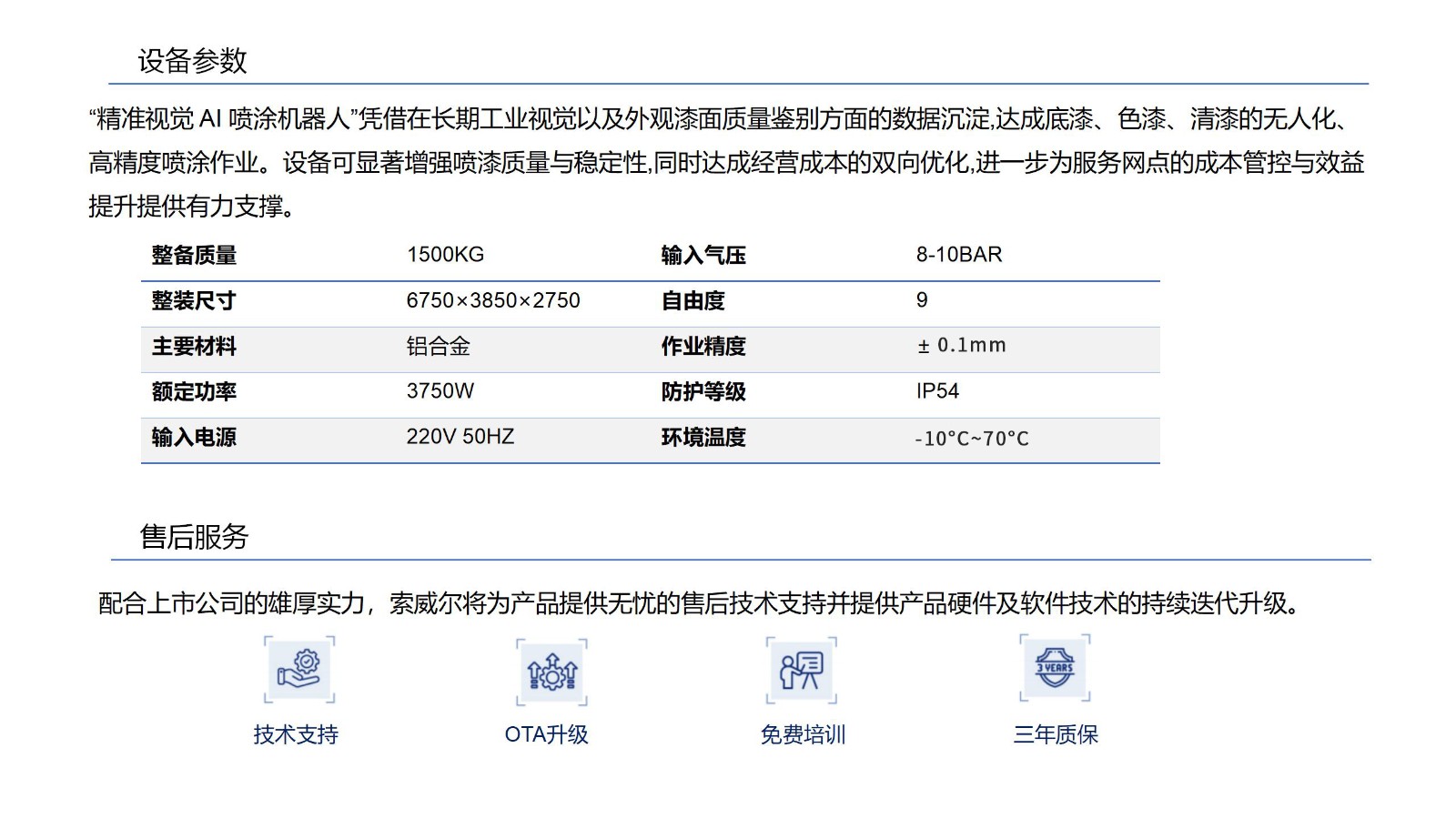Click the 技术支持 hand-gear icon
The width and height of the screenshot is (1456, 819).
coord(299,670)
